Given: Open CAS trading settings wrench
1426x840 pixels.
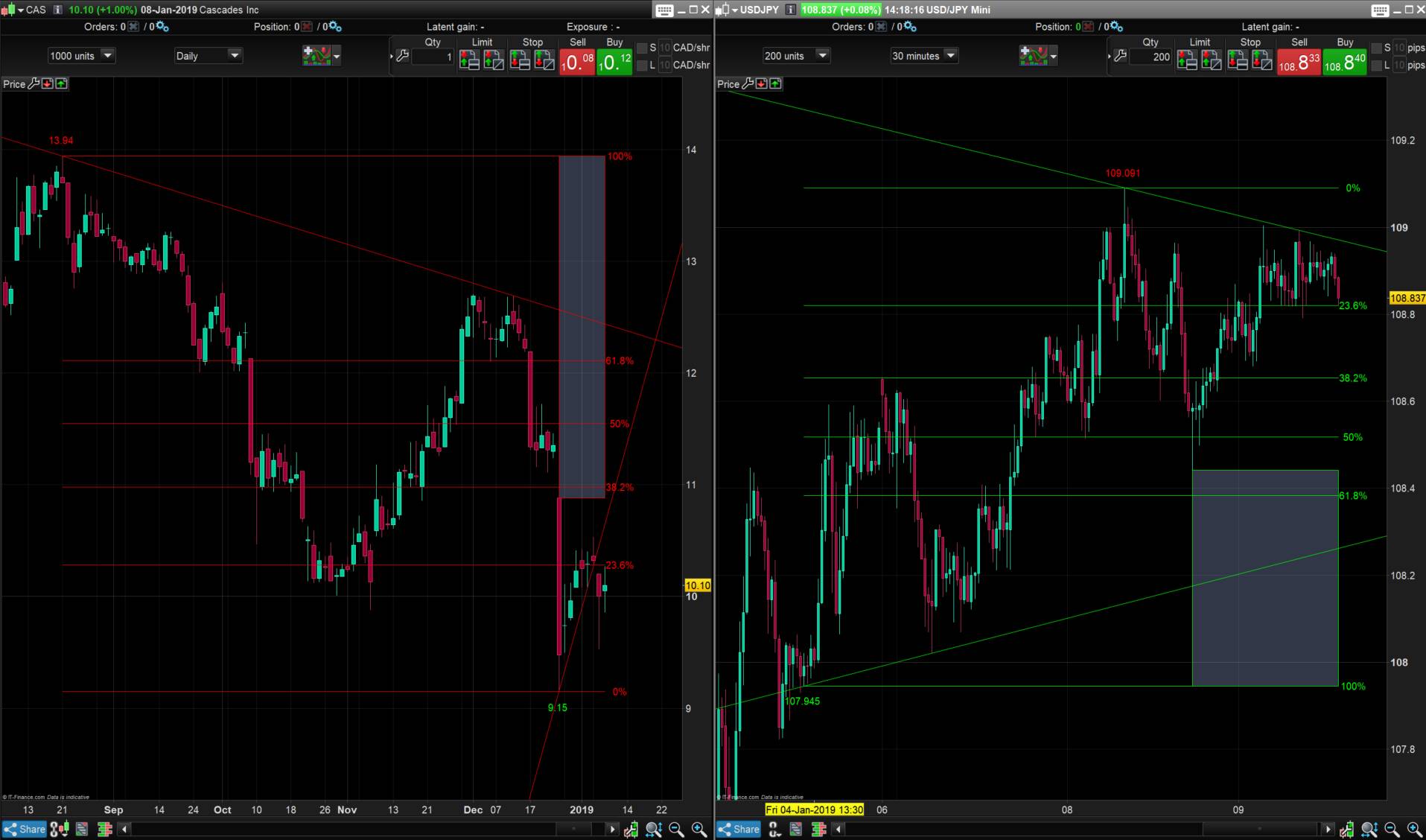Looking at the screenshot, I should coord(402,56).
